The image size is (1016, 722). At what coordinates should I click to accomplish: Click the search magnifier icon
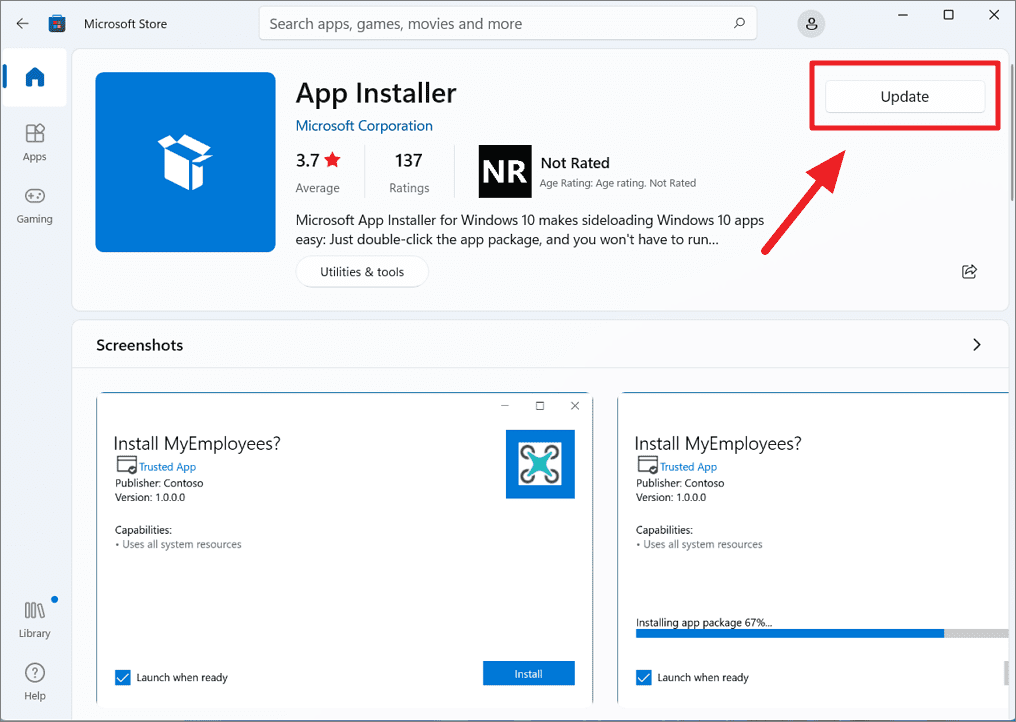[x=739, y=23]
